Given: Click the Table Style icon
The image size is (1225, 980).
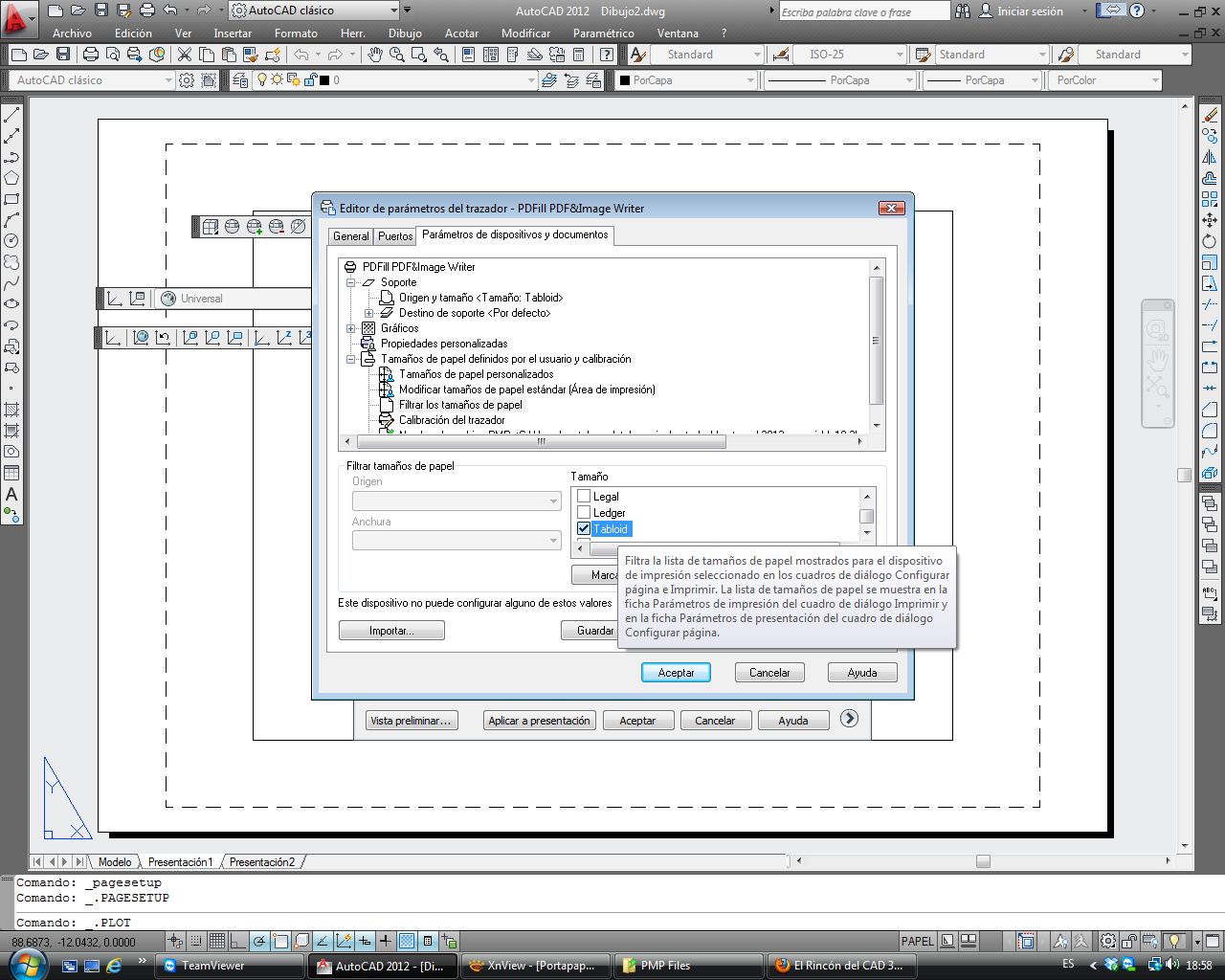Looking at the screenshot, I should [923, 55].
